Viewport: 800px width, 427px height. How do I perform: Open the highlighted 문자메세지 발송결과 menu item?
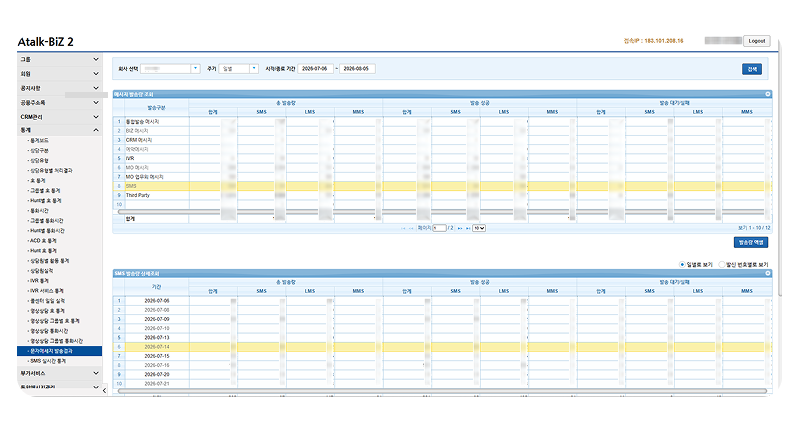coord(59,351)
